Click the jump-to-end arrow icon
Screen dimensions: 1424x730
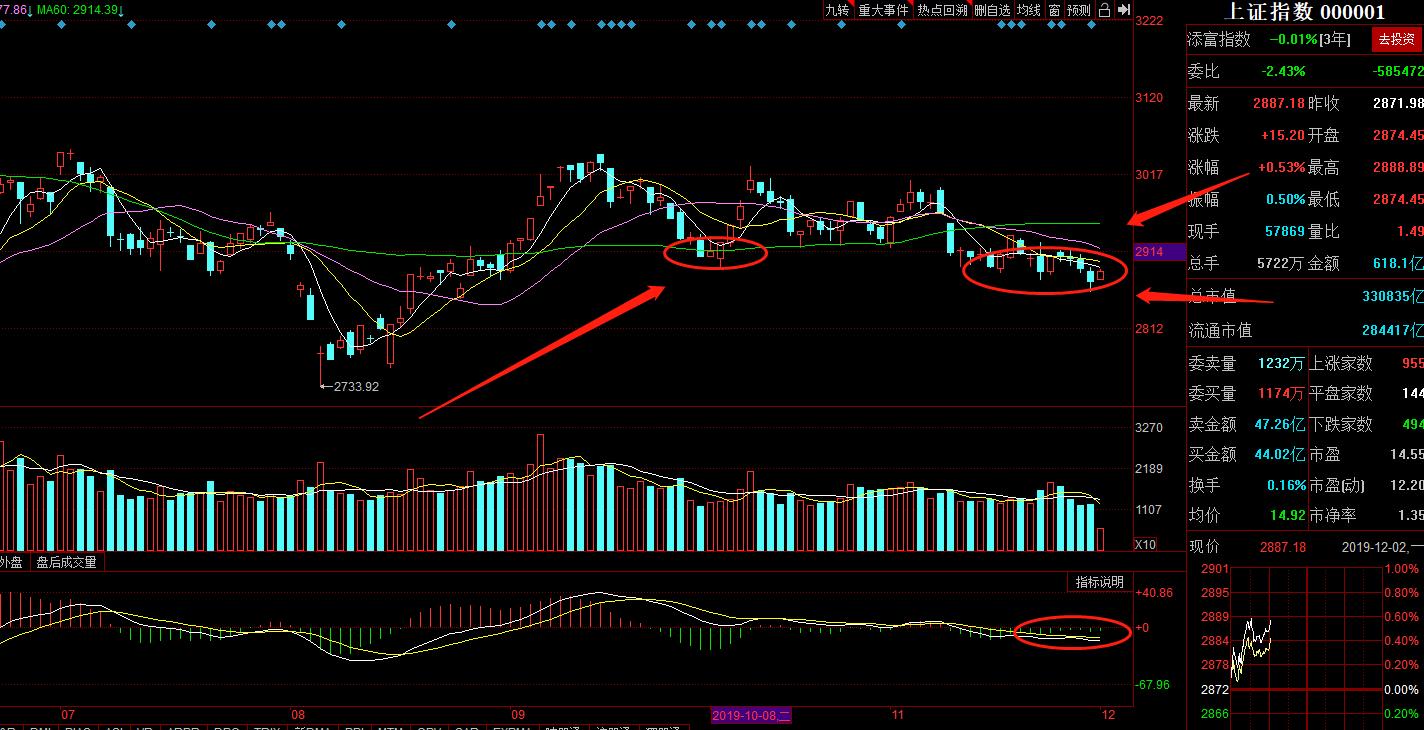[x=1123, y=10]
